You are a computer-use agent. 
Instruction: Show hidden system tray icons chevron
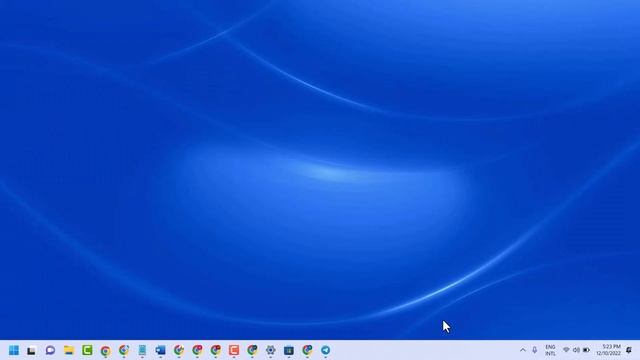523,350
